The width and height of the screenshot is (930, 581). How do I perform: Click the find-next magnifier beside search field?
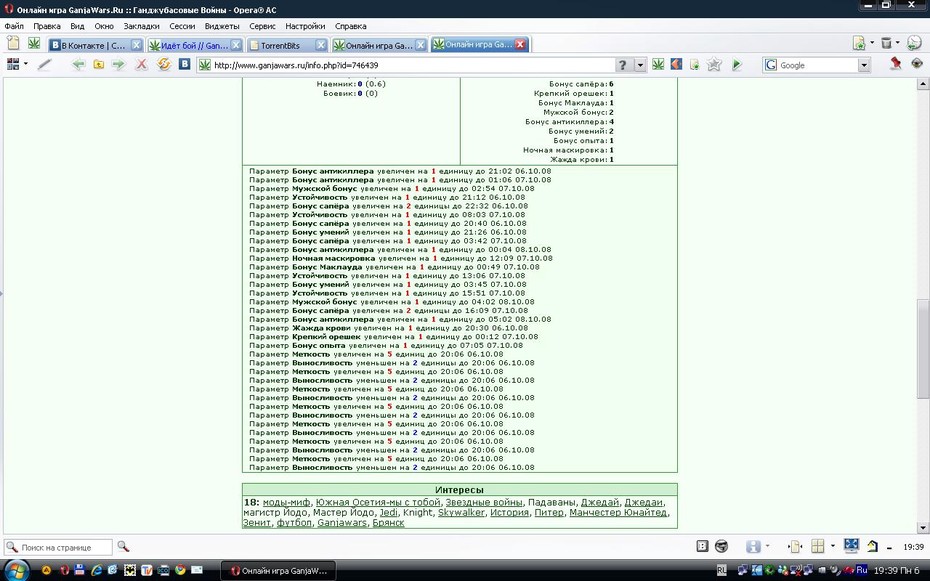(123, 547)
